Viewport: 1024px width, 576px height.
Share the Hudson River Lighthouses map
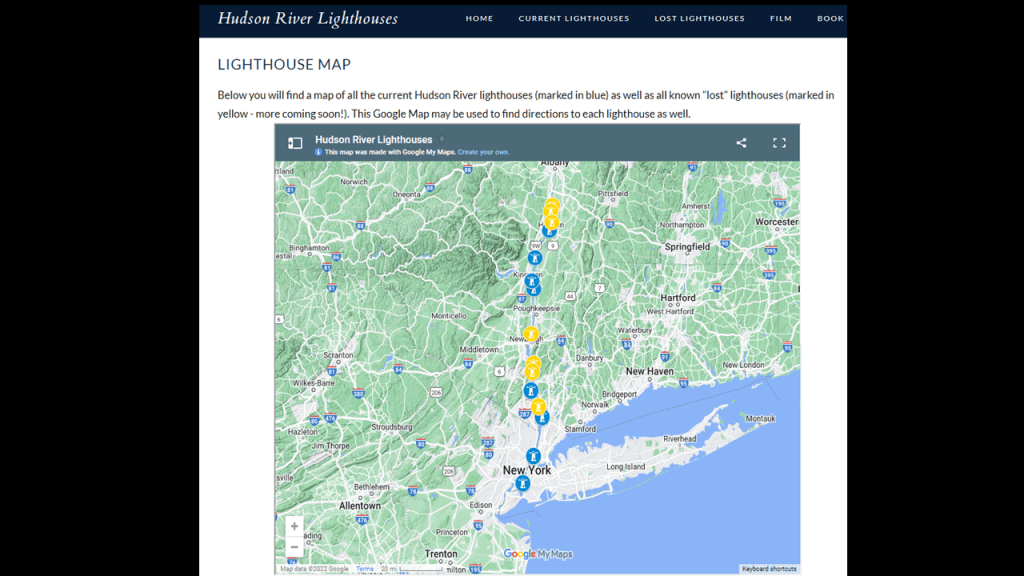pos(741,143)
